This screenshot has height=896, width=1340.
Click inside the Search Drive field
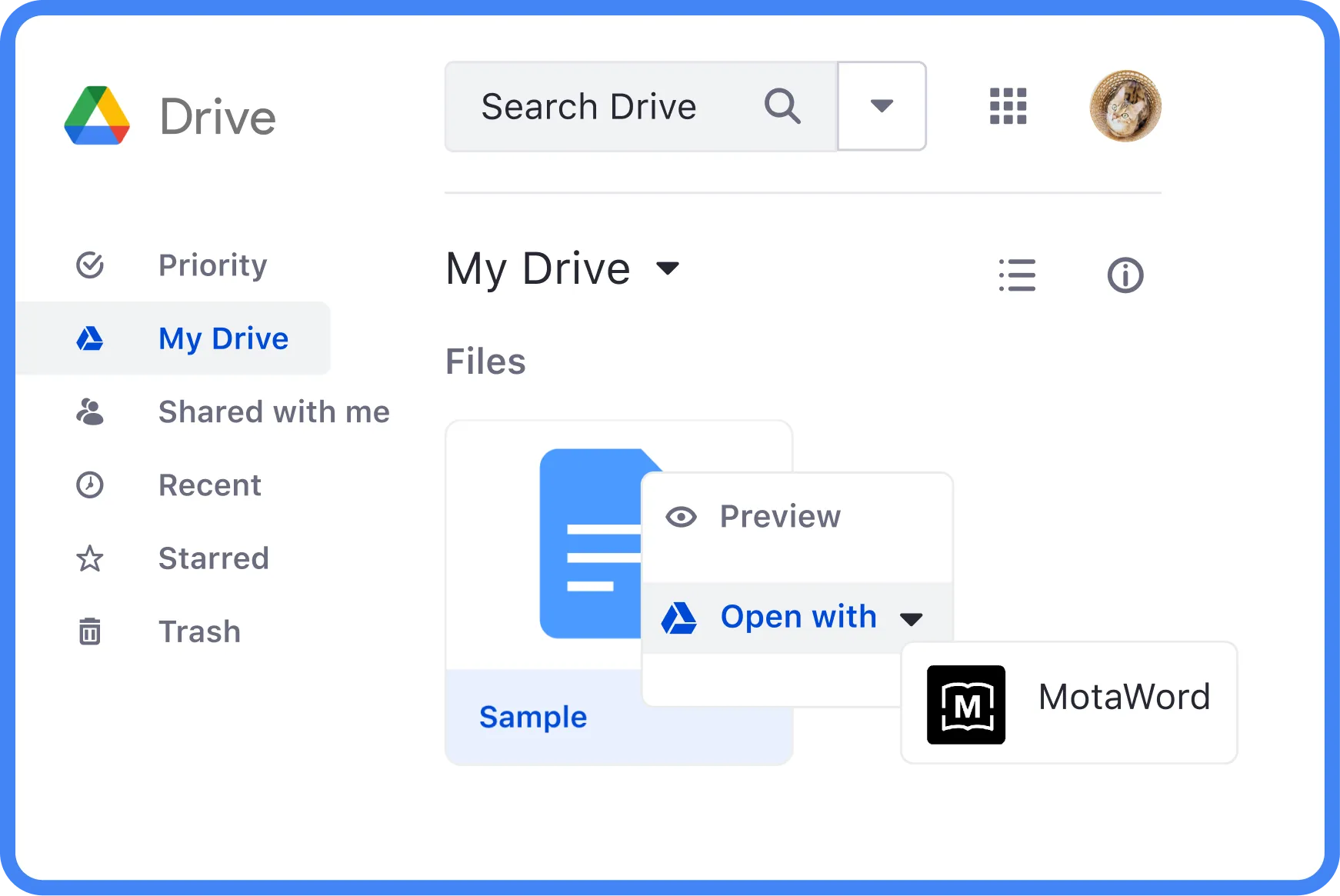point(589,106)
